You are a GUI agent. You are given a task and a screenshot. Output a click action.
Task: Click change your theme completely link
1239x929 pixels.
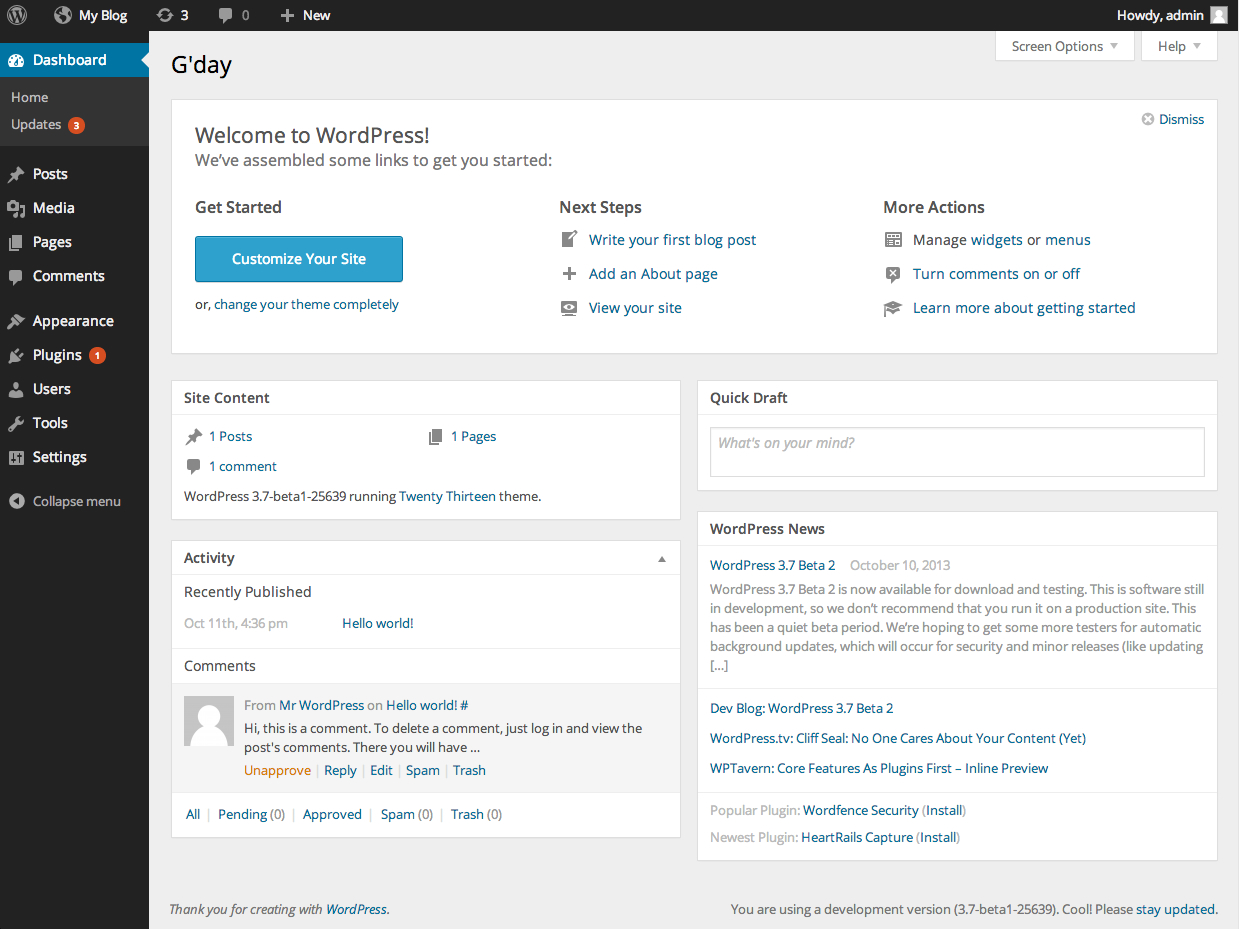click(x=306, y=304)
